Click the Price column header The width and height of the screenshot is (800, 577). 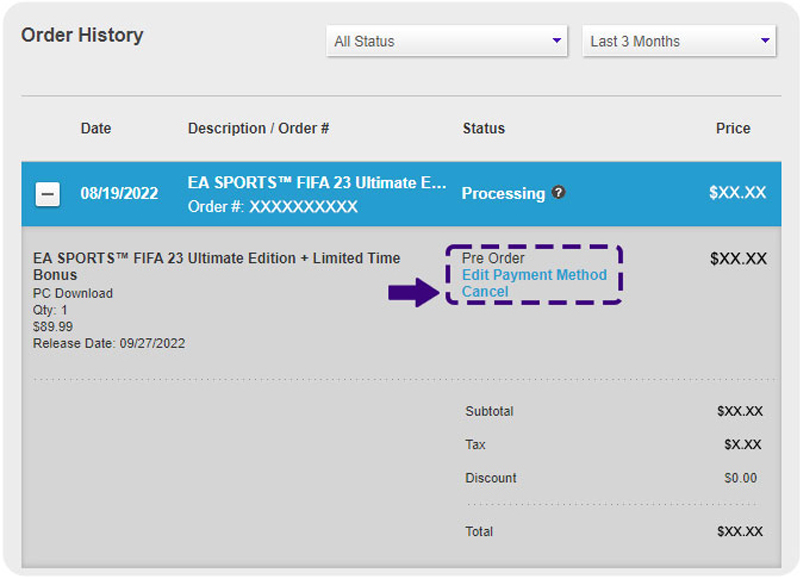pyautogui.click(x=733, y=128)
